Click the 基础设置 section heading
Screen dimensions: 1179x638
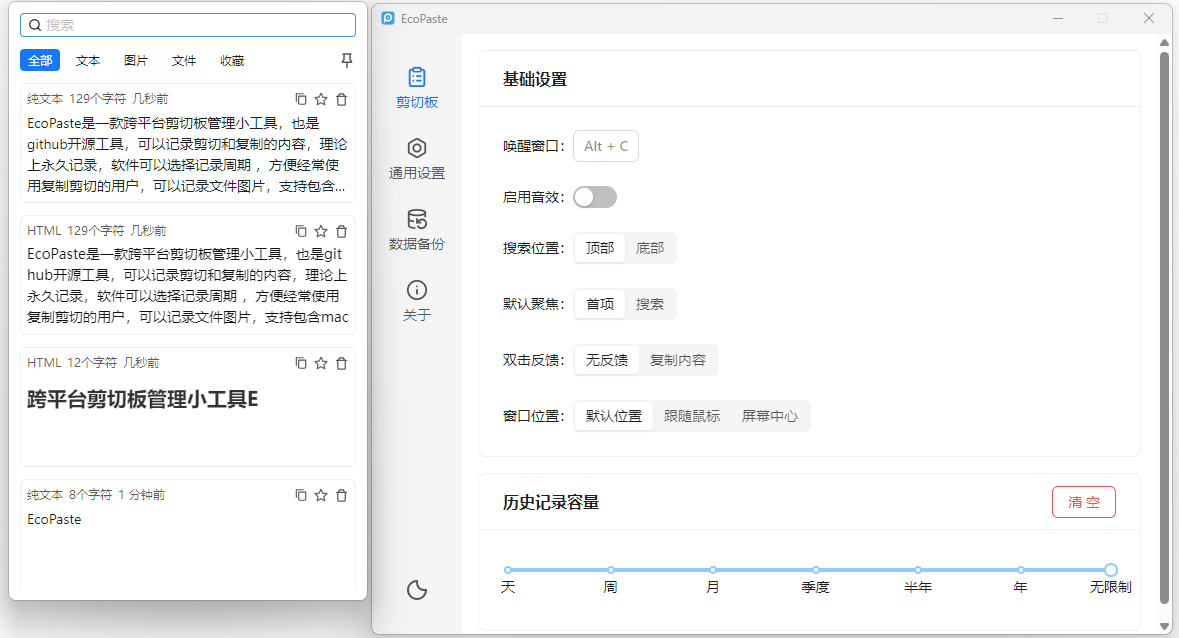pos(535,79)
